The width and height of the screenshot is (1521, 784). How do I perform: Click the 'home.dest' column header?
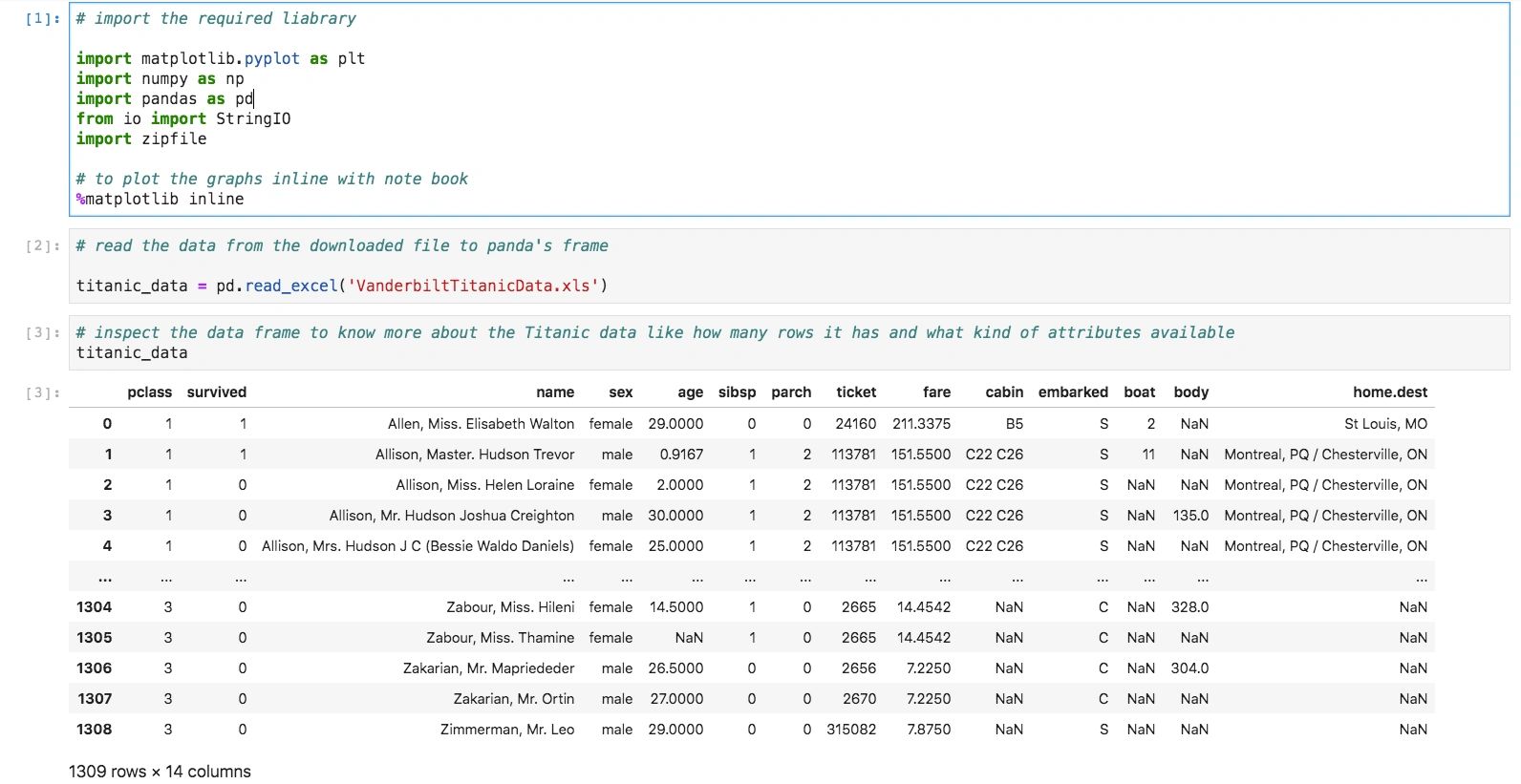[x=1389, y=392]
